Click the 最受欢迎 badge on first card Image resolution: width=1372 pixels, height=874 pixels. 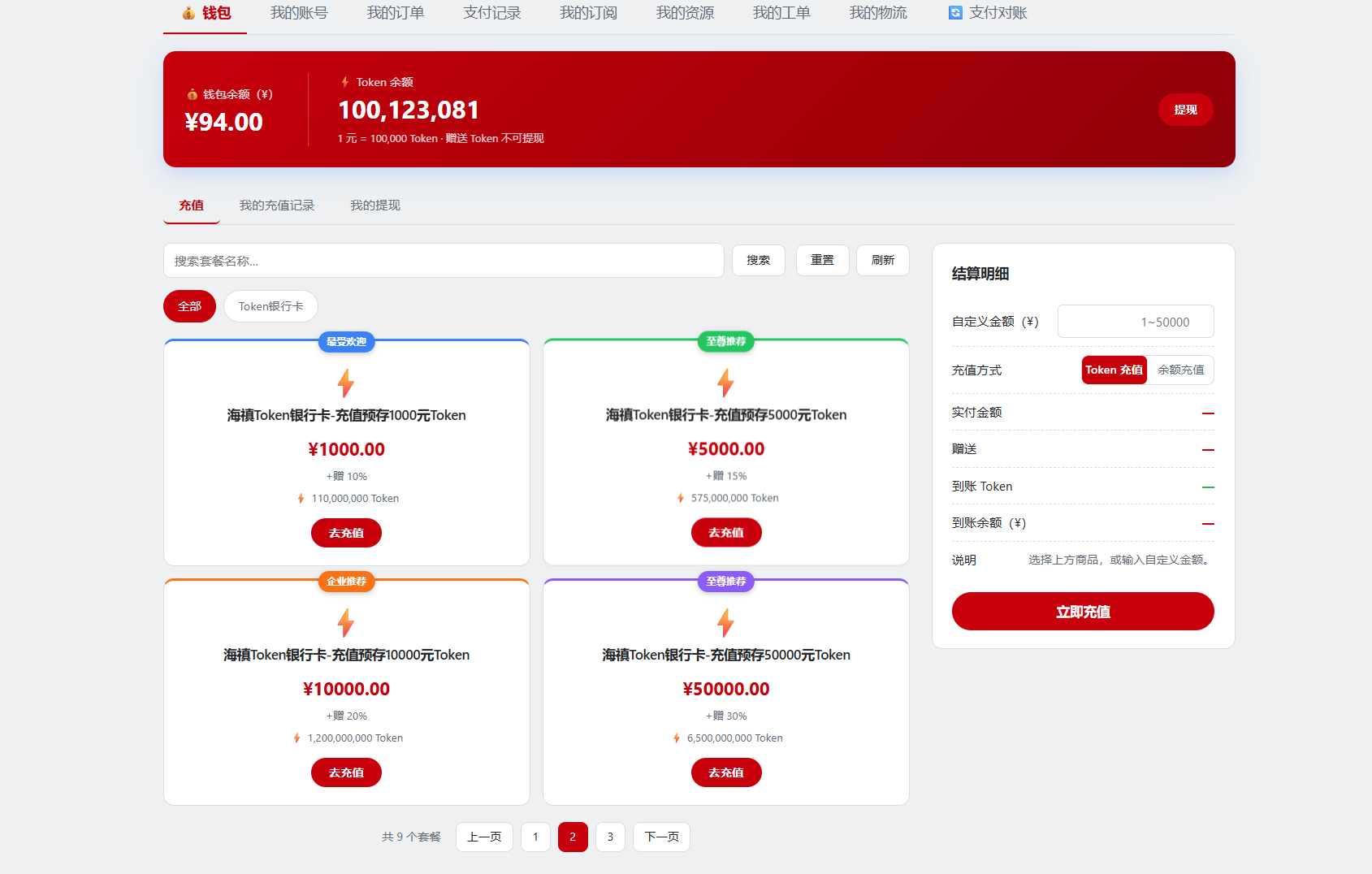coord(346,342)
